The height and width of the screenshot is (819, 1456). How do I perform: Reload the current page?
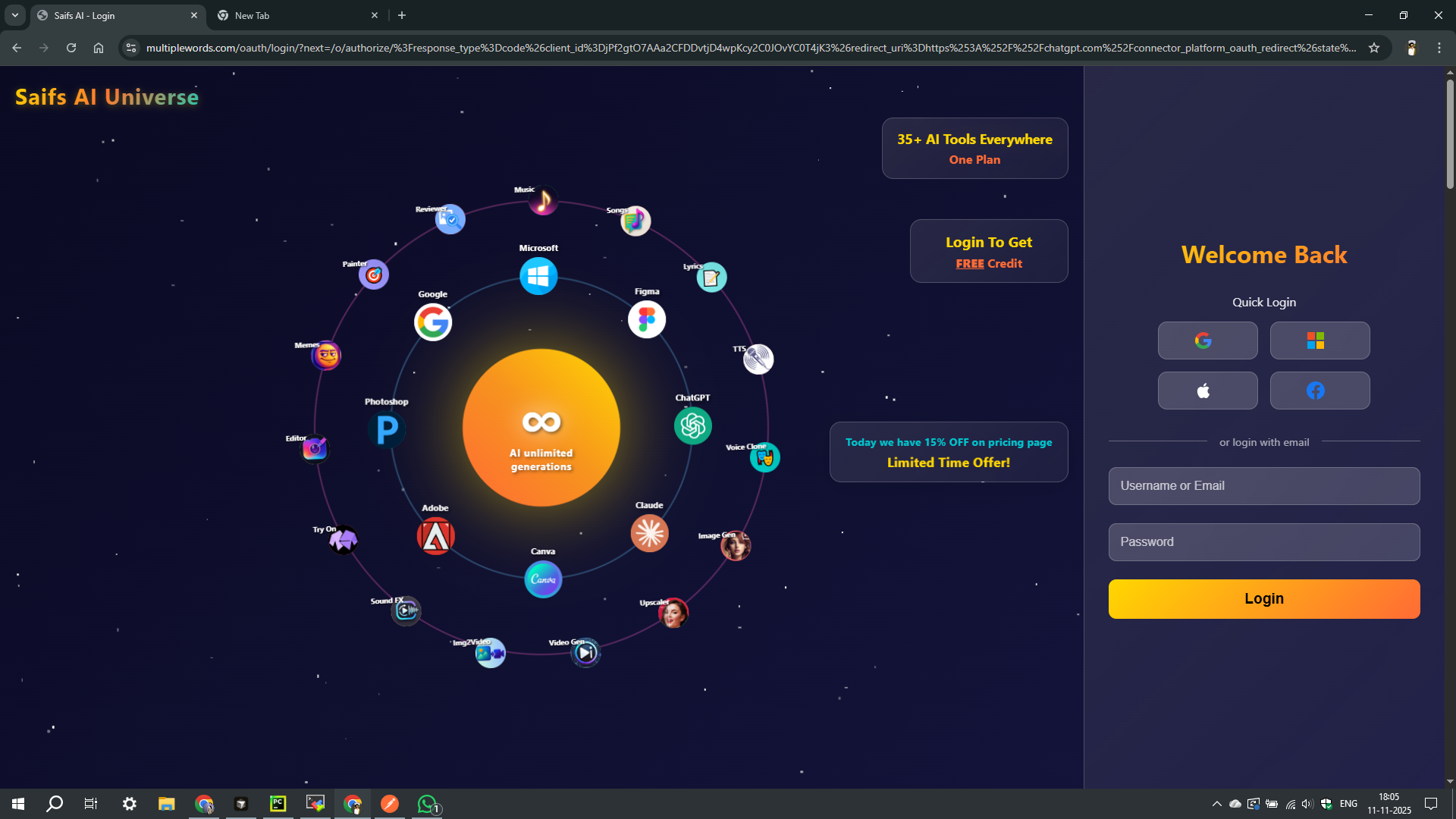click(x=71, y=48)
